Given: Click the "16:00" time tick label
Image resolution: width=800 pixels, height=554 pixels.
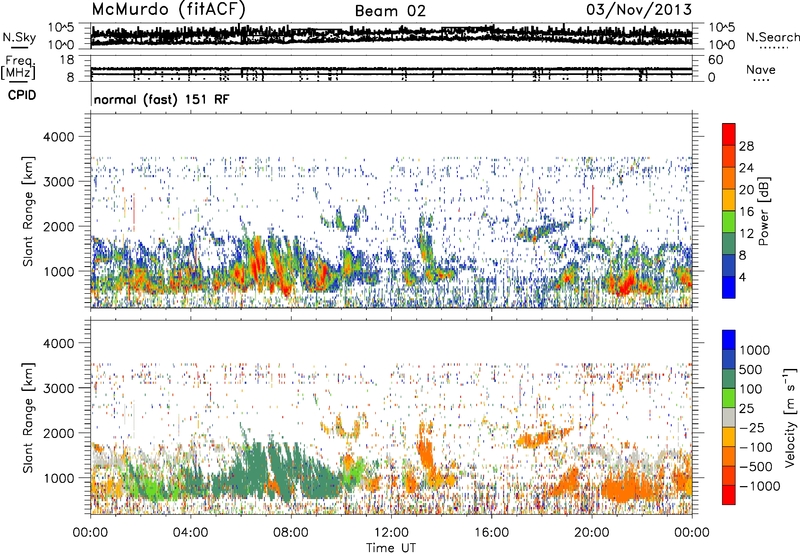Looking at the screenshot, I should 491,533.
